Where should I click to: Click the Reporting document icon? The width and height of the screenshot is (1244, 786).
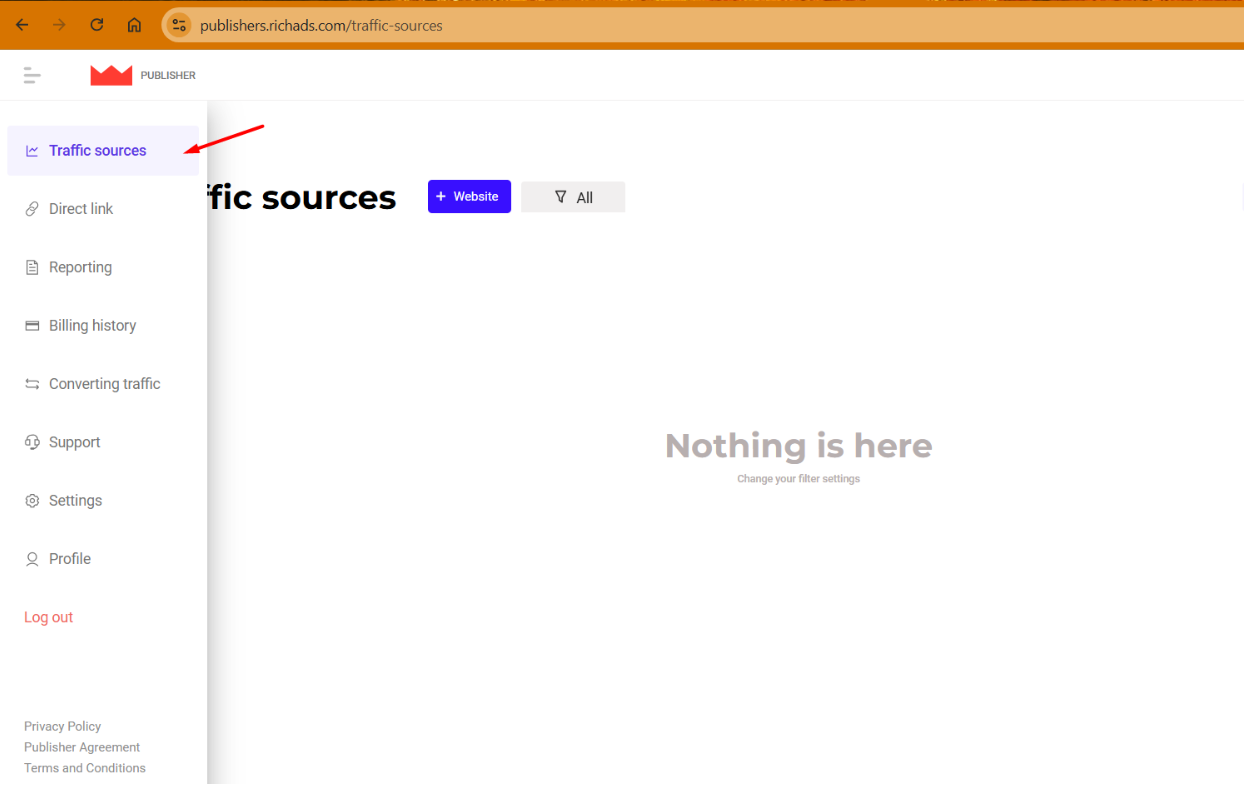coord(32,267)
